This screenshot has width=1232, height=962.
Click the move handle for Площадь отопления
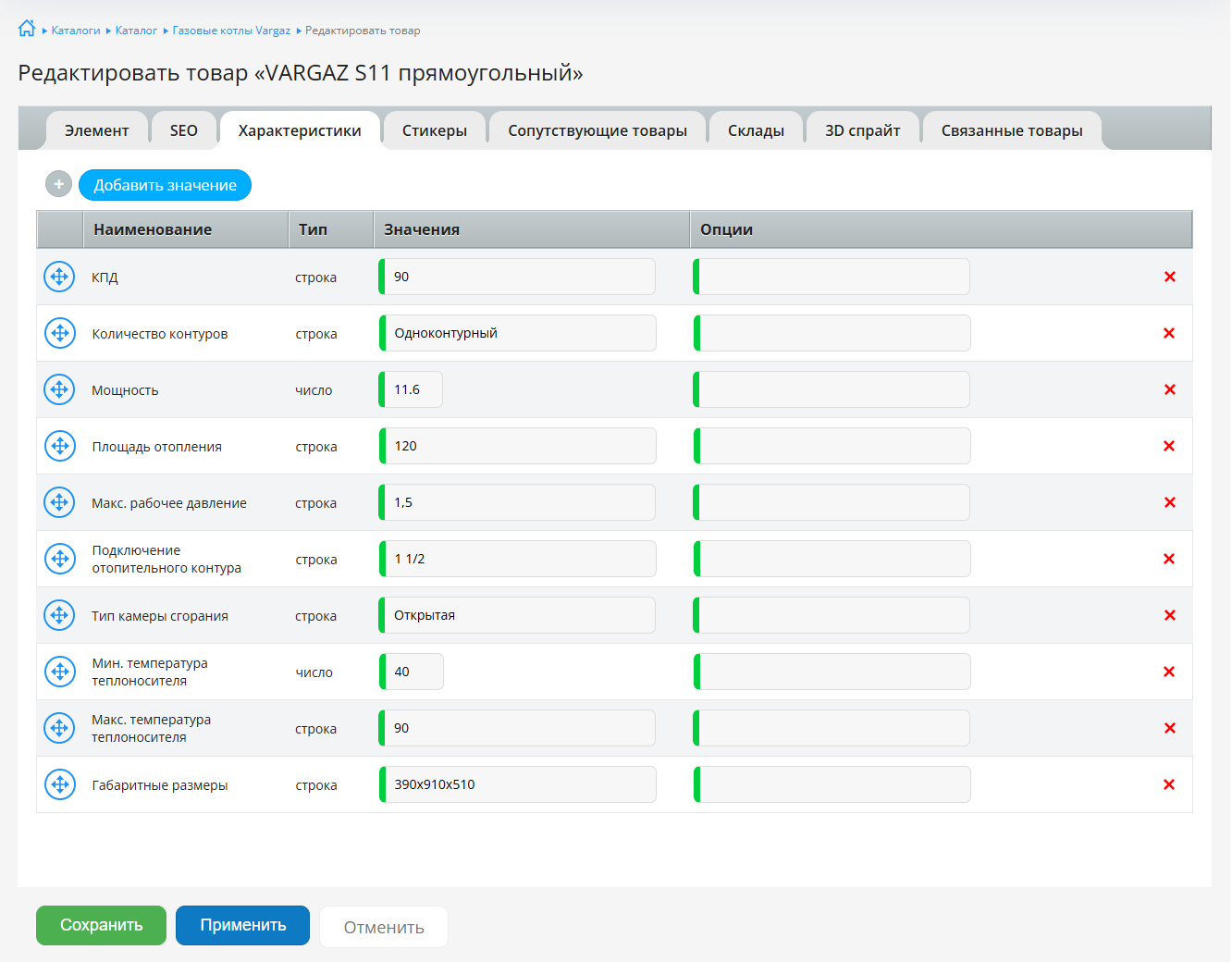(59, 446)
